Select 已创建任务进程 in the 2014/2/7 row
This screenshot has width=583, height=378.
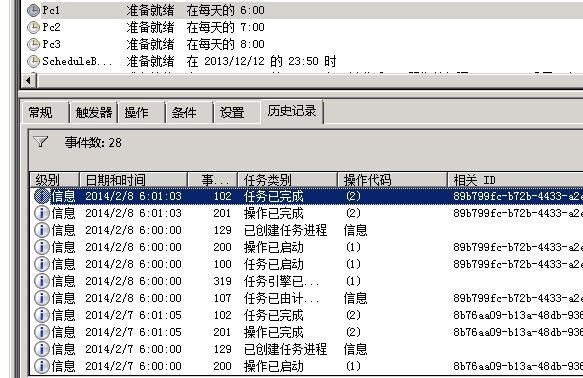[x=285, y=349]
